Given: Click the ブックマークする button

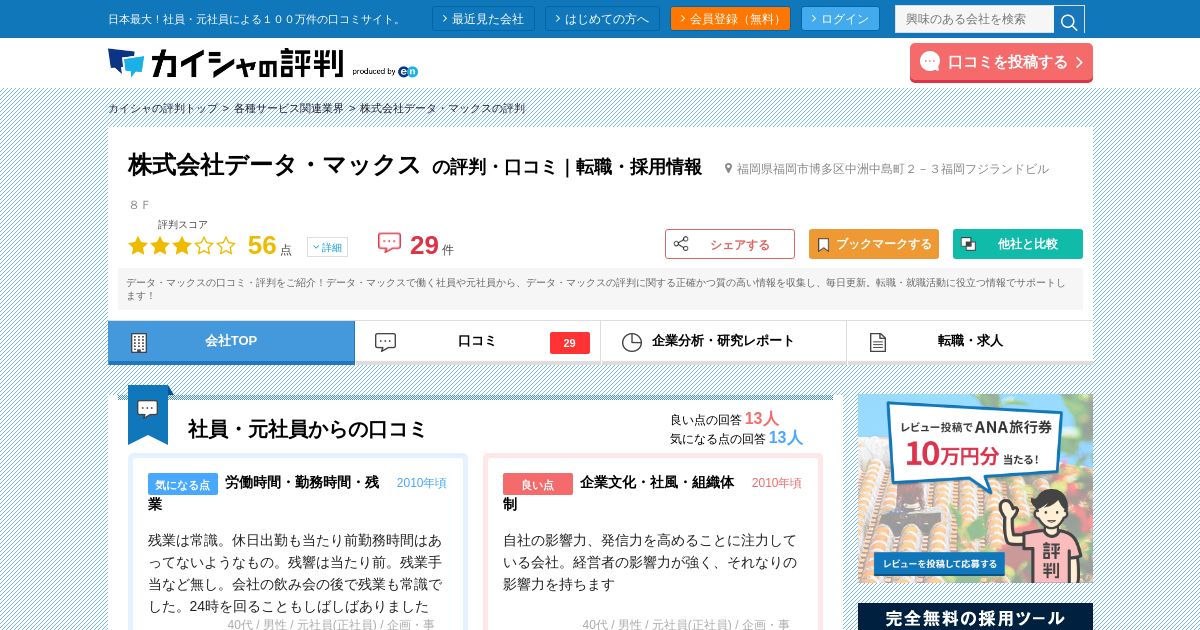Looking at the screenshot, I should pyautogui.click(x=874, y=244).
